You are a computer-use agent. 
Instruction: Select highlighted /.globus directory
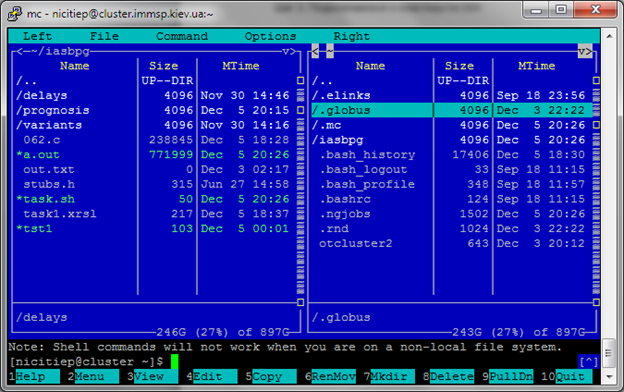click(x=451, y=110)
